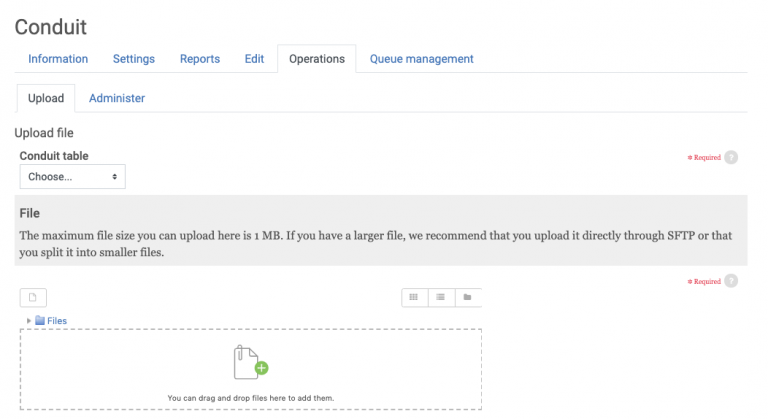
Task: Switch file view to details list
Action: (441, 297)
